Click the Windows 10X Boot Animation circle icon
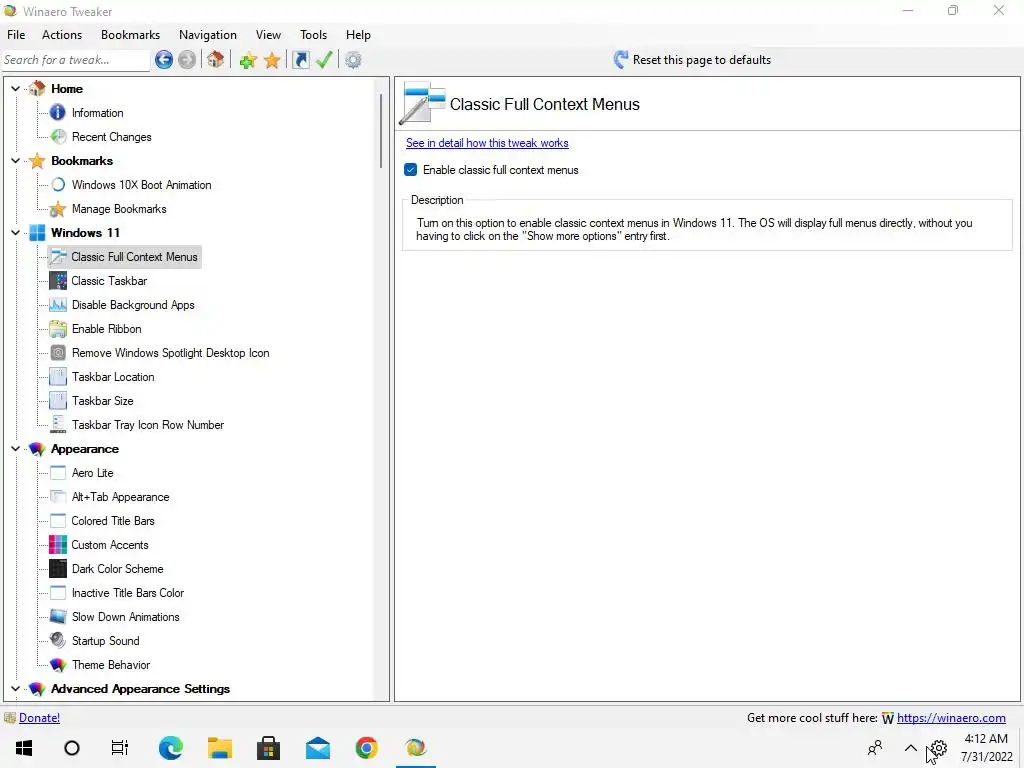This screenshot has height=768, width=1024. [x=58, y=185]
